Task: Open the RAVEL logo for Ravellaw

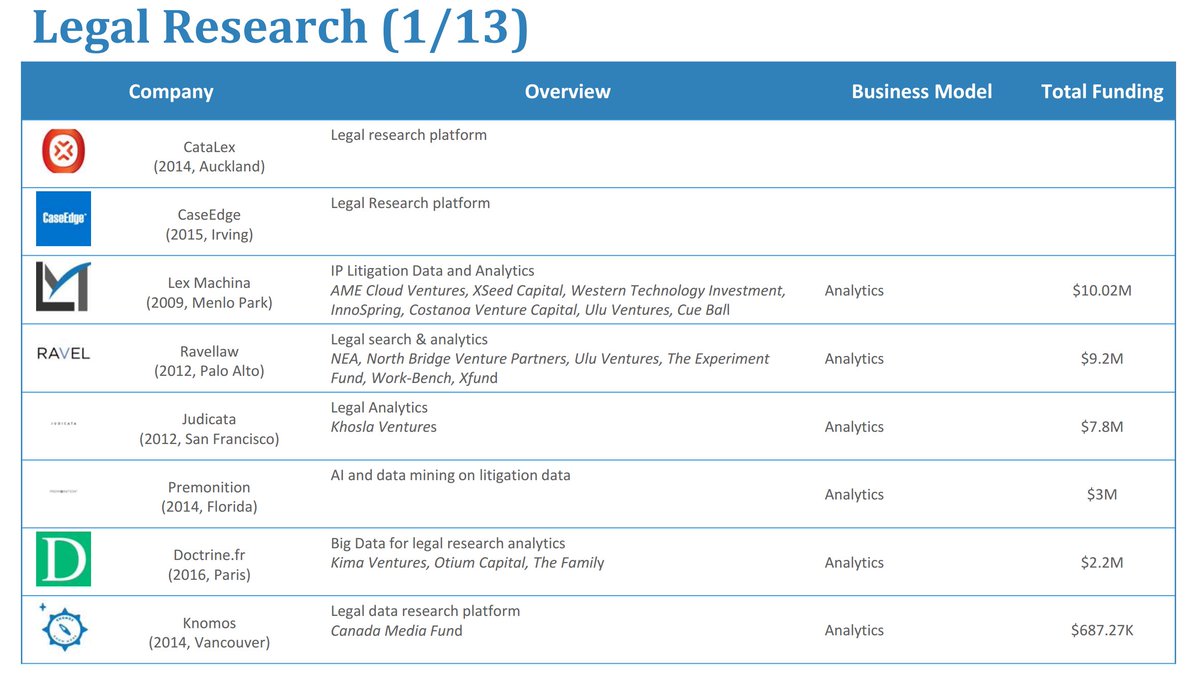Action: [x=62, y=353]
